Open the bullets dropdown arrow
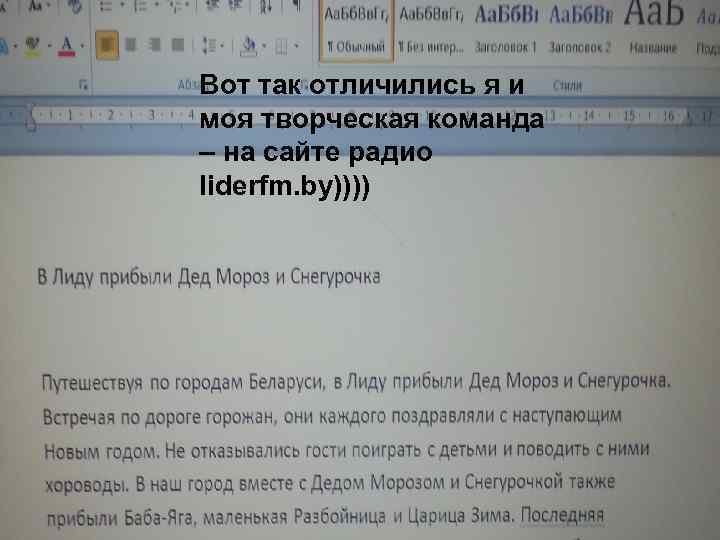The image size is (720, 540). pos(122,6)
